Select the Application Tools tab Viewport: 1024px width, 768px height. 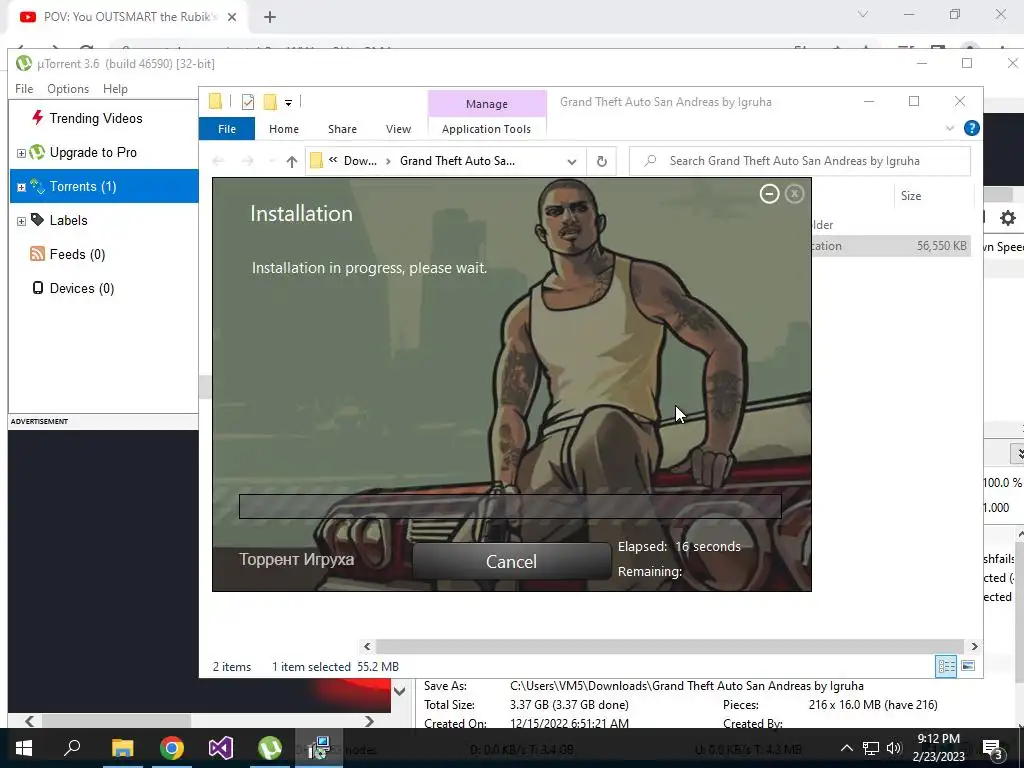(487, 129)
